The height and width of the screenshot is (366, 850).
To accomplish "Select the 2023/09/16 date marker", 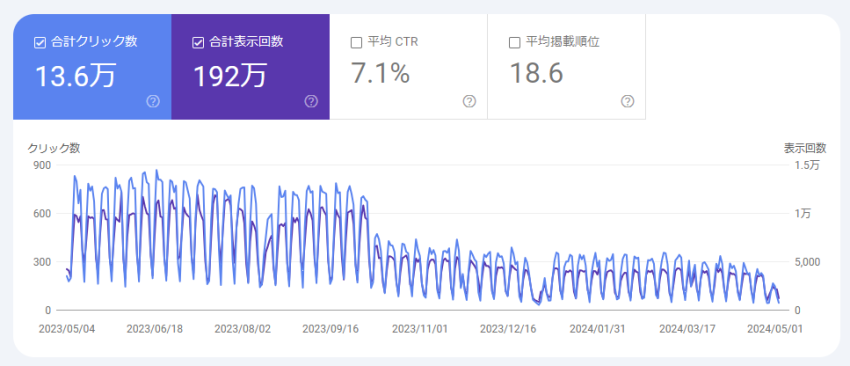I will pyautogui.click(x=331, y=330).
